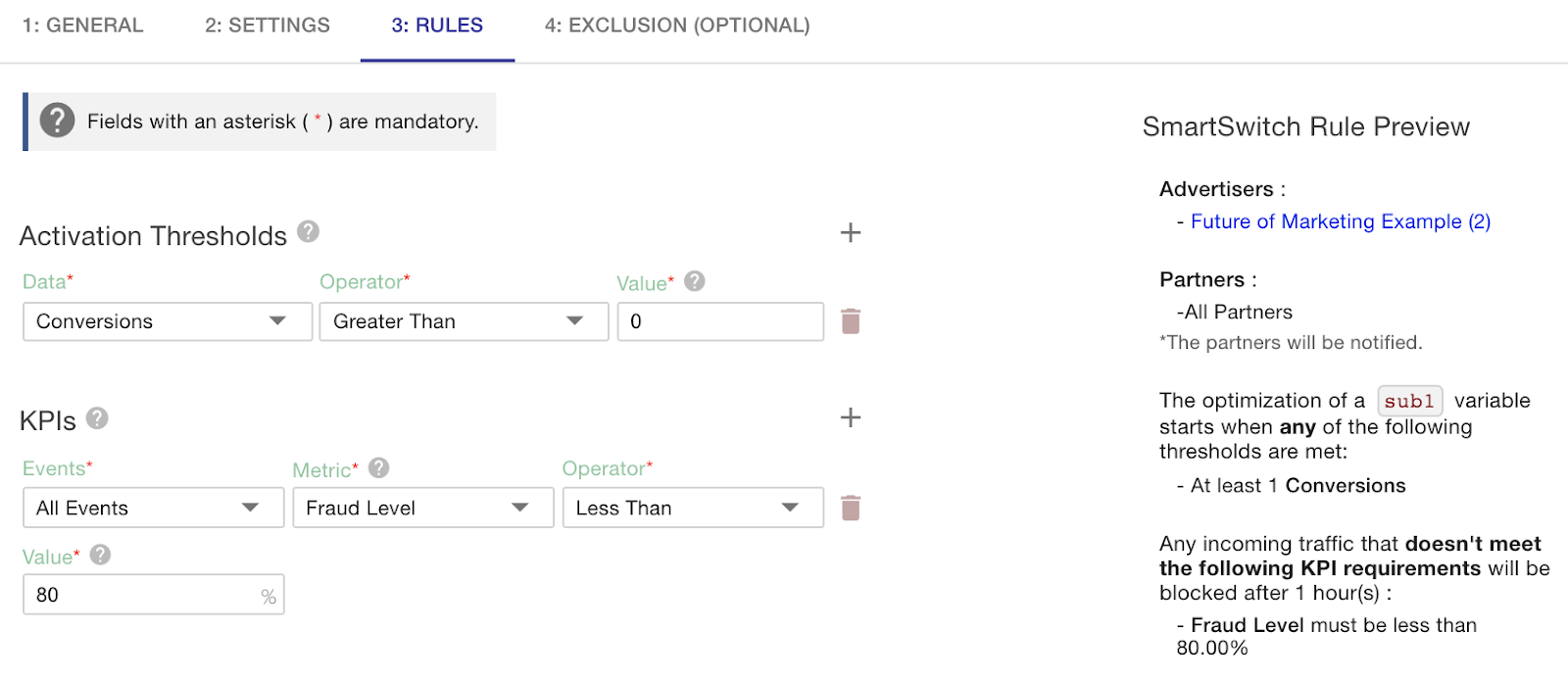Click the help icon beside Metric label
The image size is (1568, 681).
[379, 468]
